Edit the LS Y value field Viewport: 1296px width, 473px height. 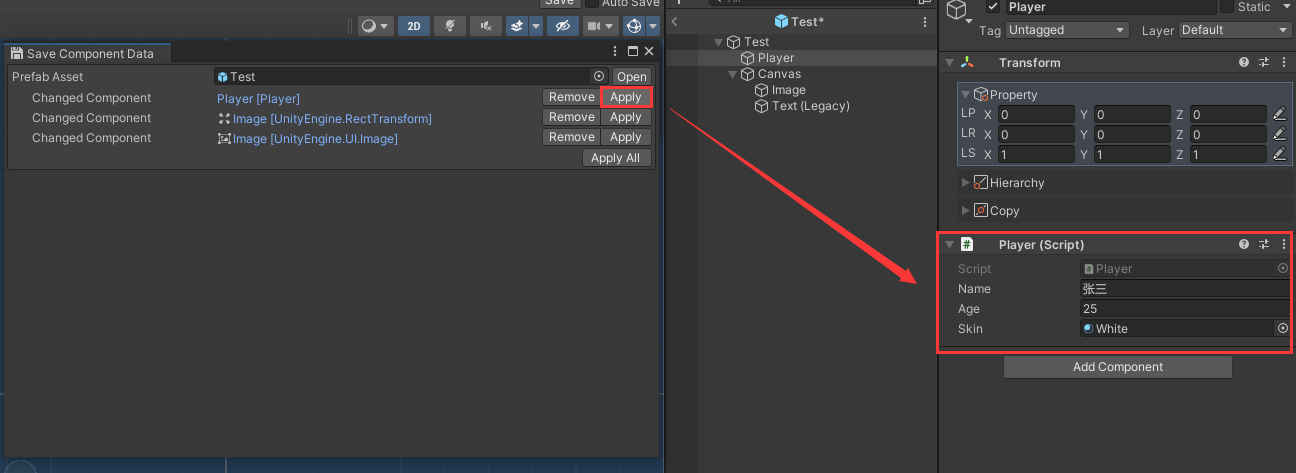click(x=1132, y=155)
